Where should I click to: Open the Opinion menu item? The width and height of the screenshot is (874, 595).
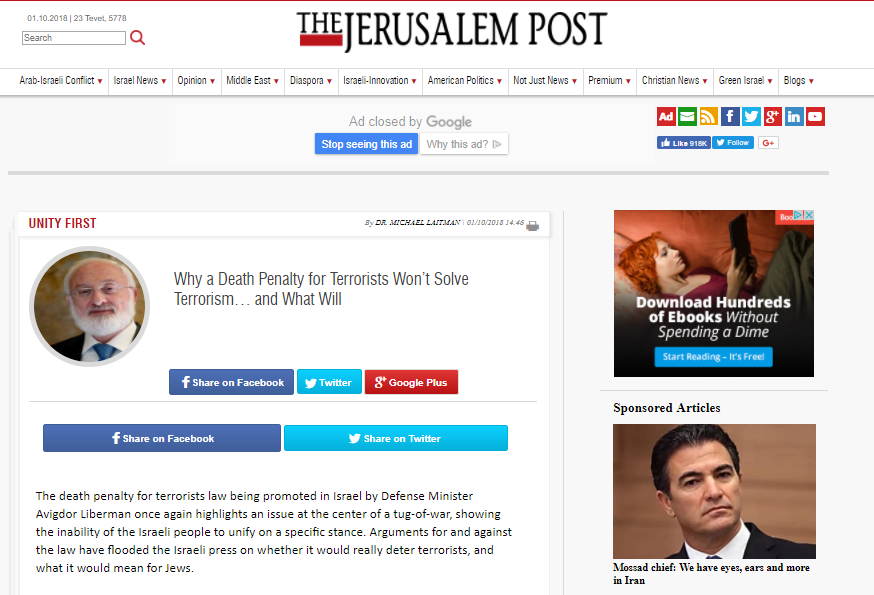pos(196,81)
